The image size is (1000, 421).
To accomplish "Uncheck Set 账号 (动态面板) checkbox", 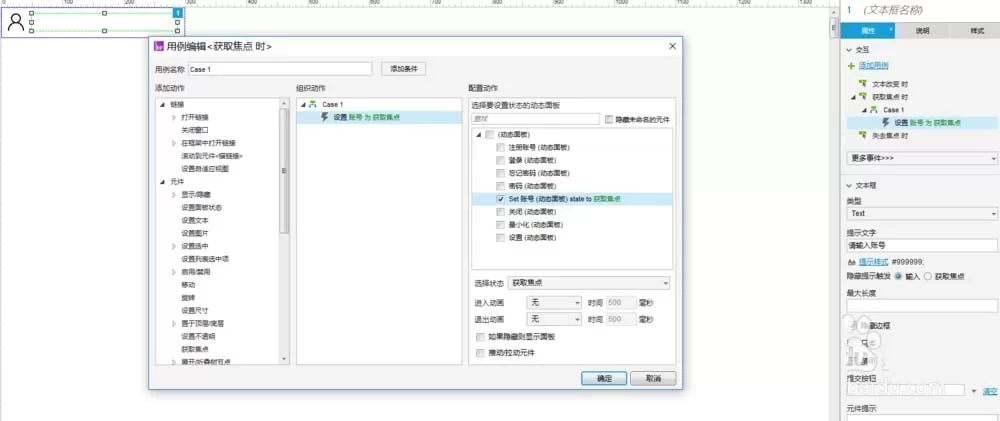I will [x=501, y=199].
